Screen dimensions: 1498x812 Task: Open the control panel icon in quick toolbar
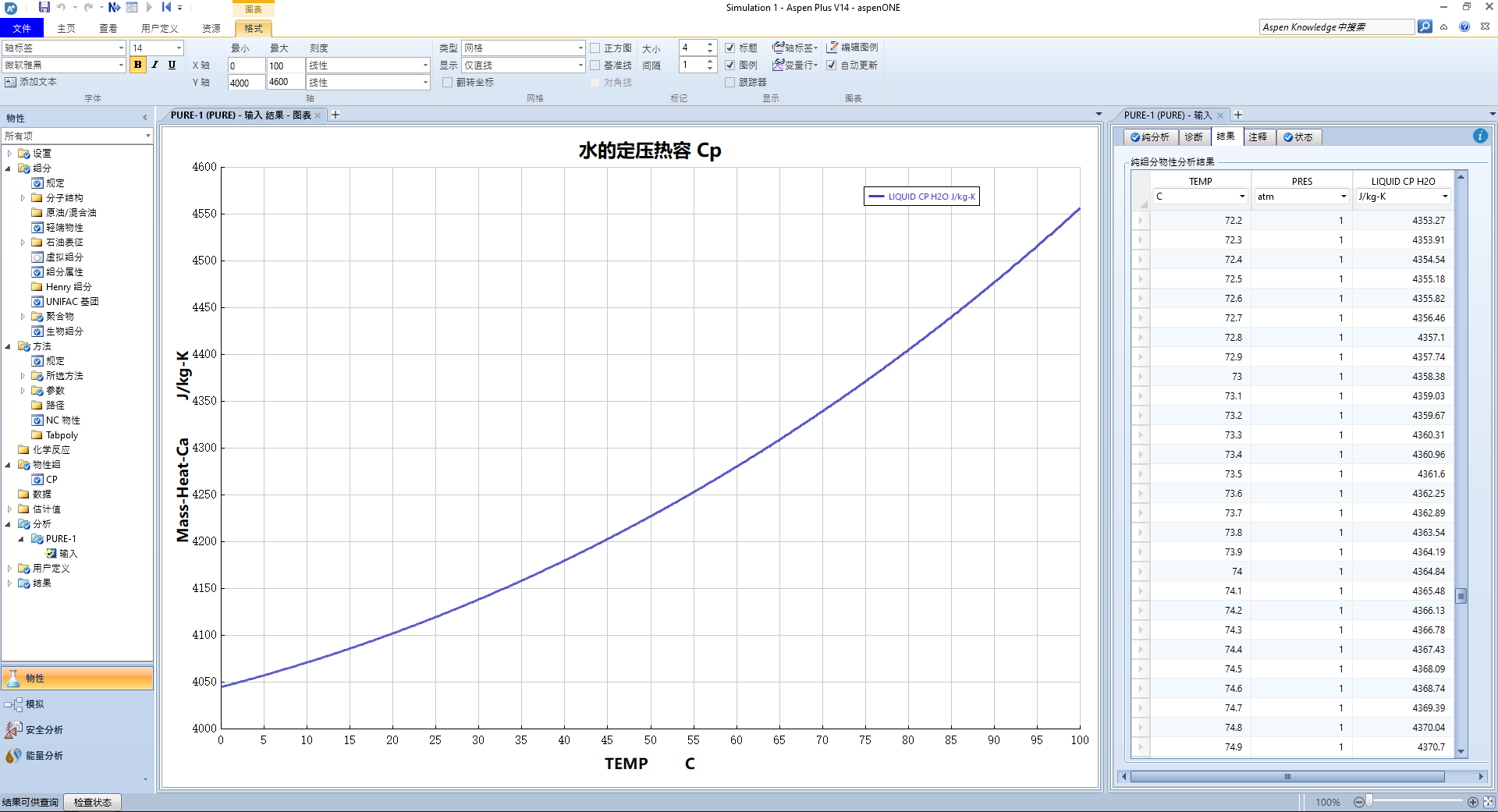click(132, 7)
